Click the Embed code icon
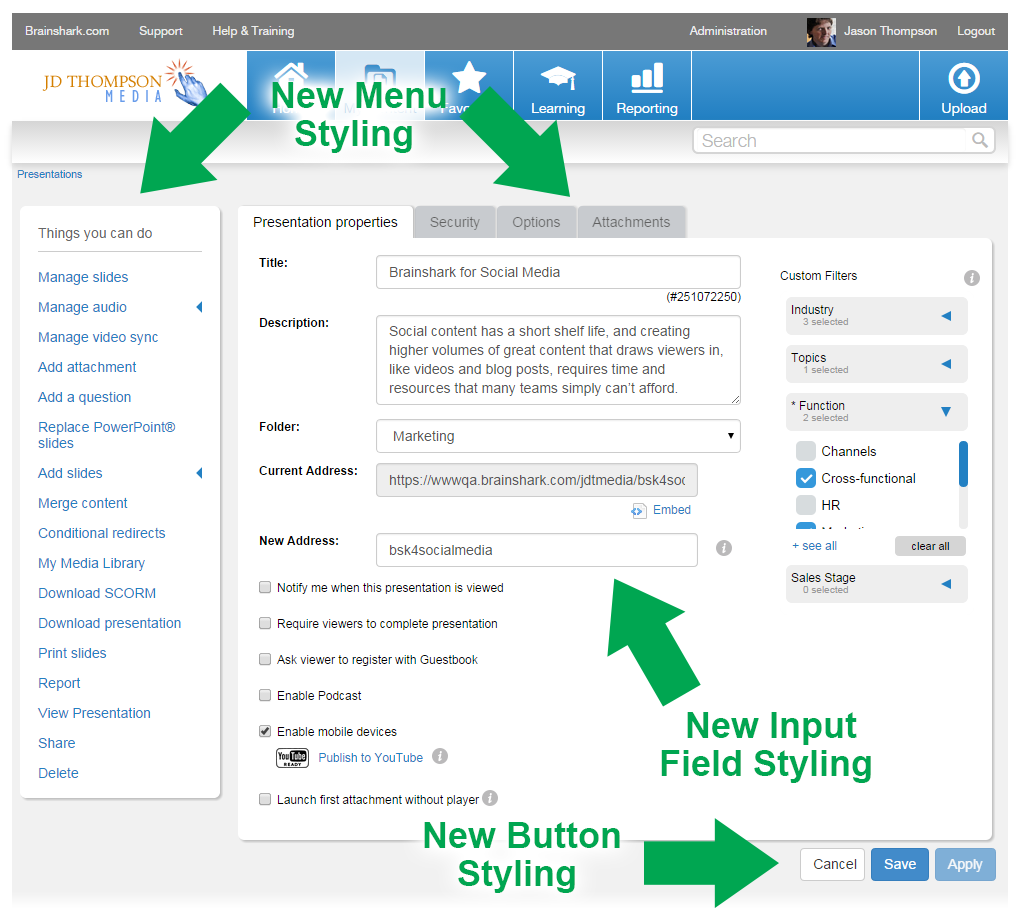Image resolution: width=1020 pixels, height=916 pixels. tap(638, 511)
